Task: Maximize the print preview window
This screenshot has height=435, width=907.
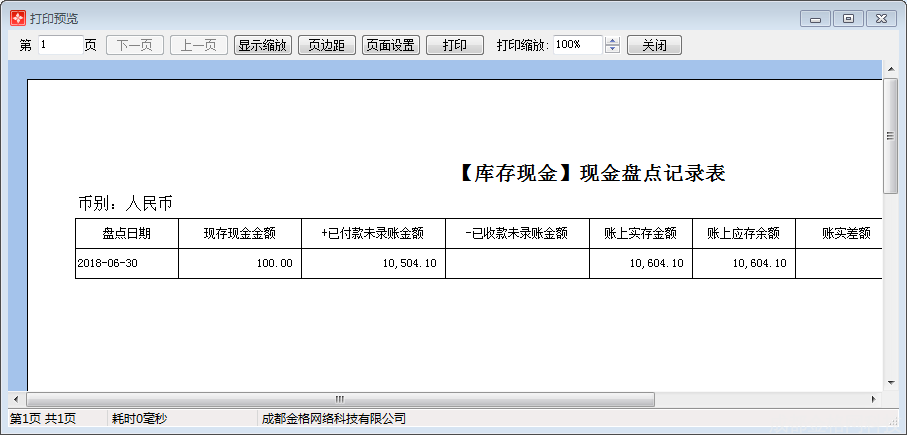Action: click(x=848, y=18)
